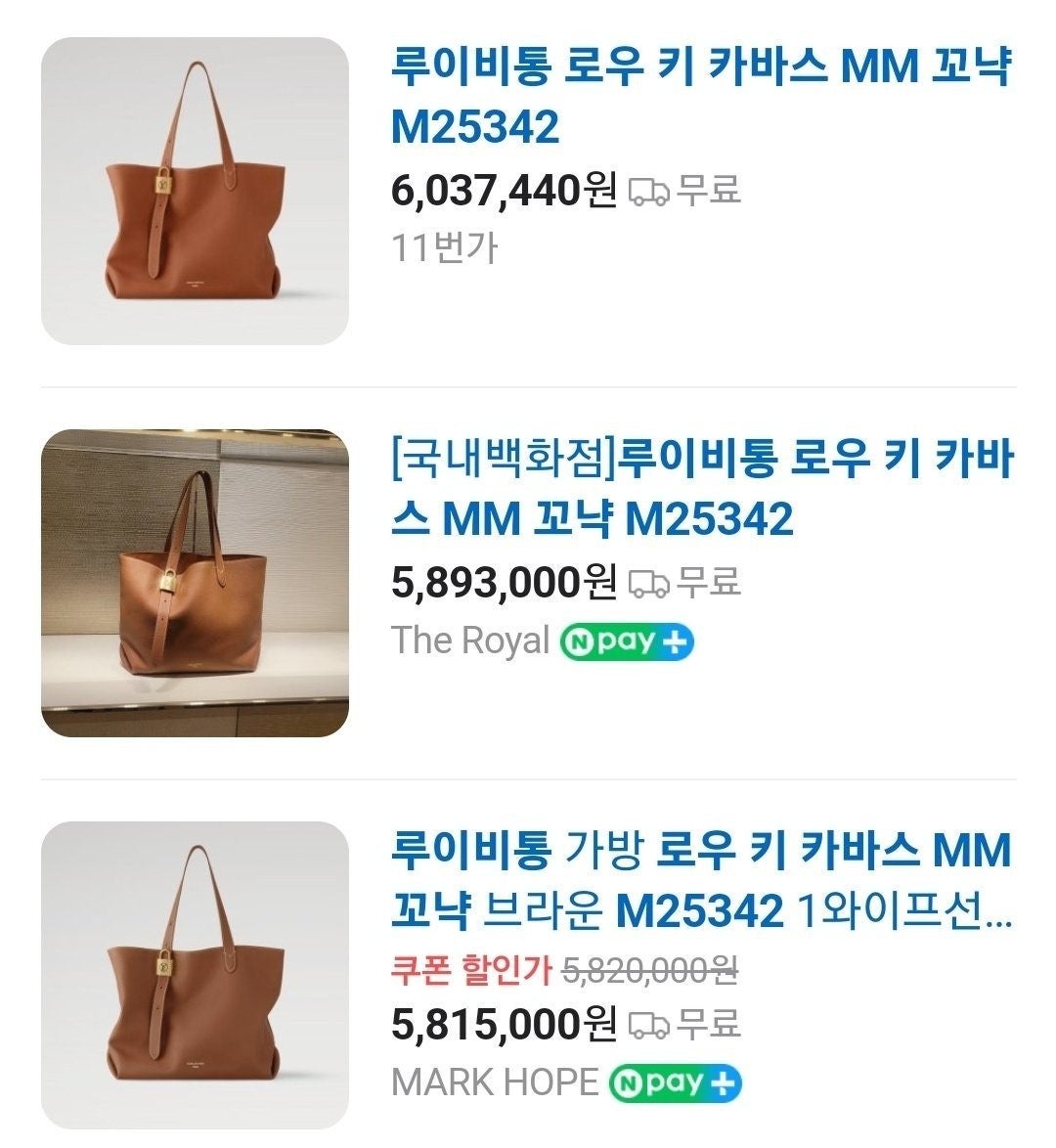This screenshot has width=1056, height=1148.
Task: Open the 국내백화점 listing title
Action: click(703, 489)
